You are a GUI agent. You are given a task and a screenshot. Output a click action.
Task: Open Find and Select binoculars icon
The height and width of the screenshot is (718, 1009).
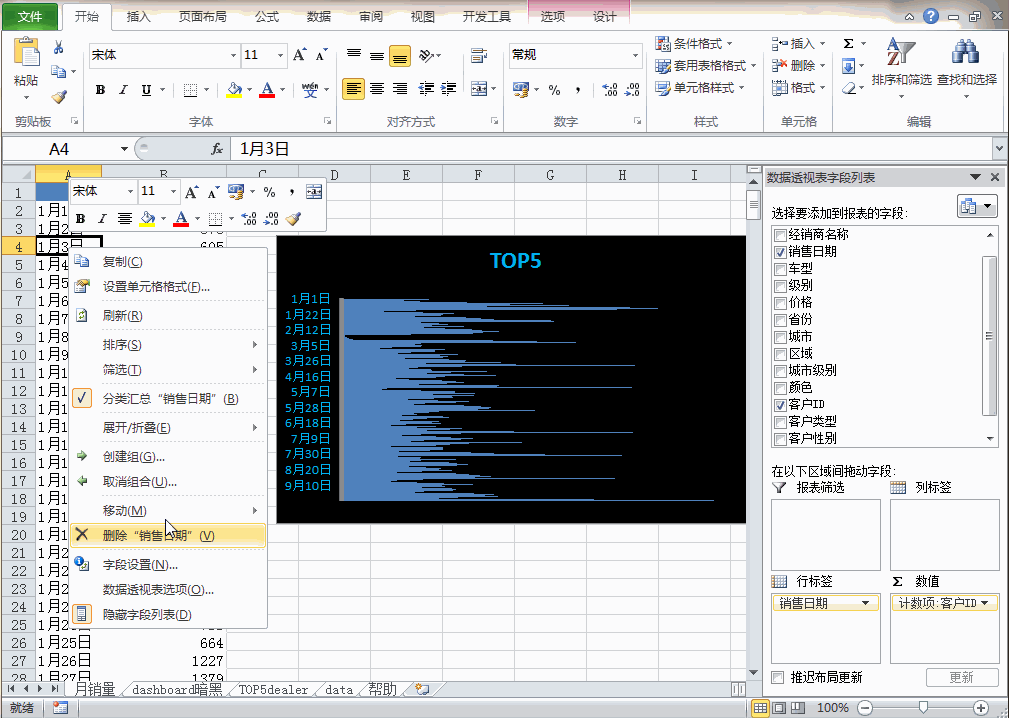click(966, 52)
